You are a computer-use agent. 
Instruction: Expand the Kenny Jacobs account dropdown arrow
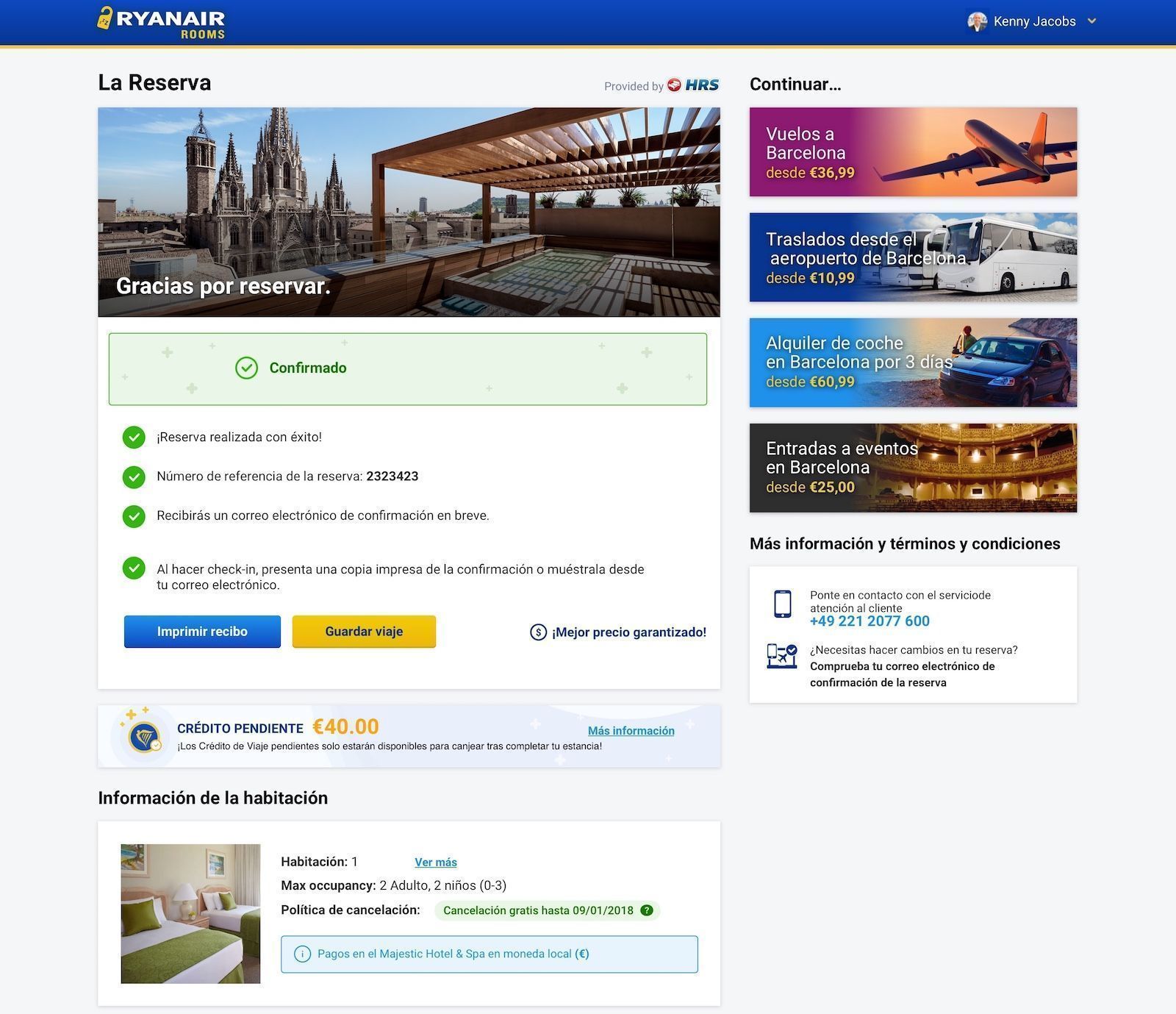1091,21
